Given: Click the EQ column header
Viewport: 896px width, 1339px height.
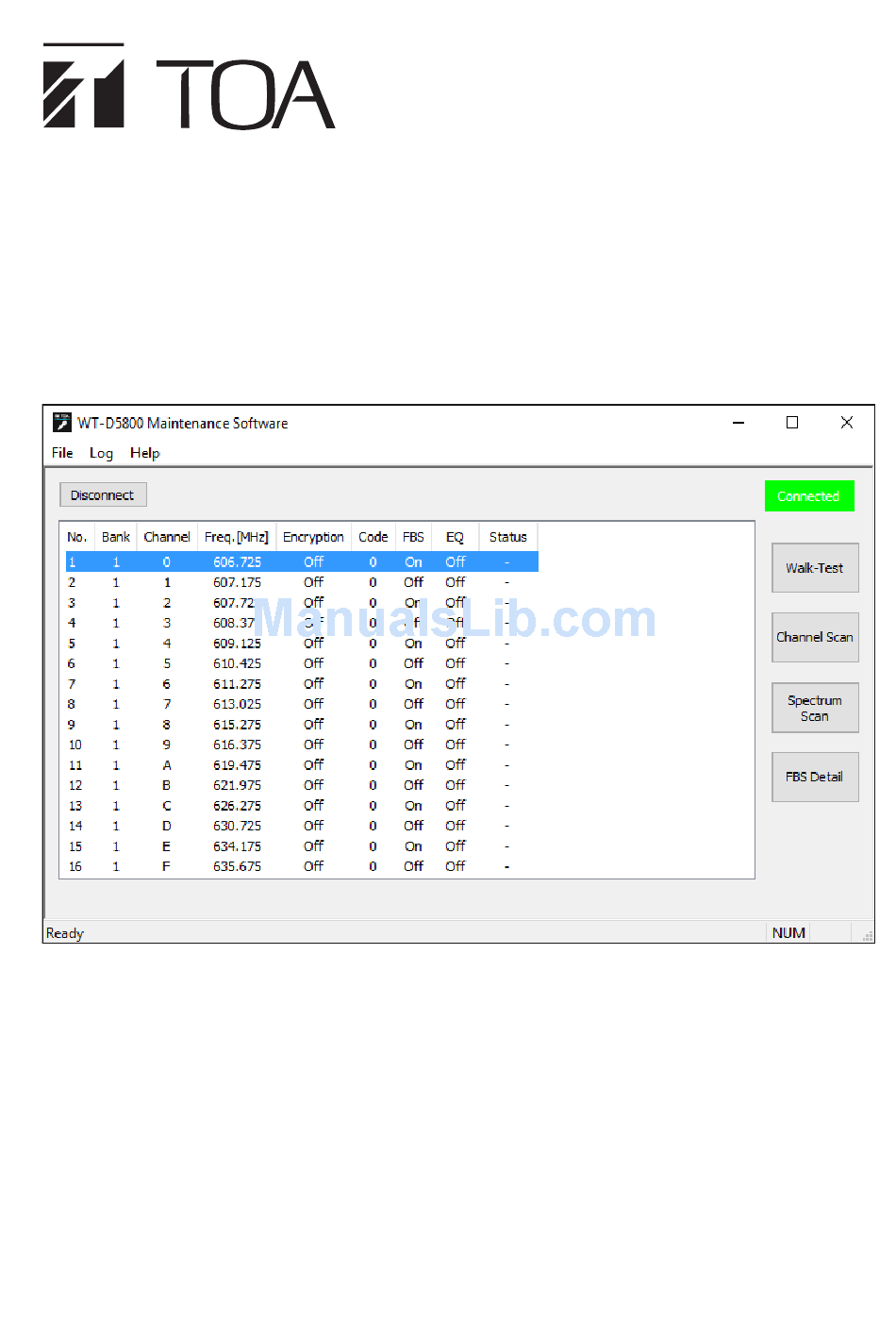Looking at the screenshot, I should tap(456, 537).
